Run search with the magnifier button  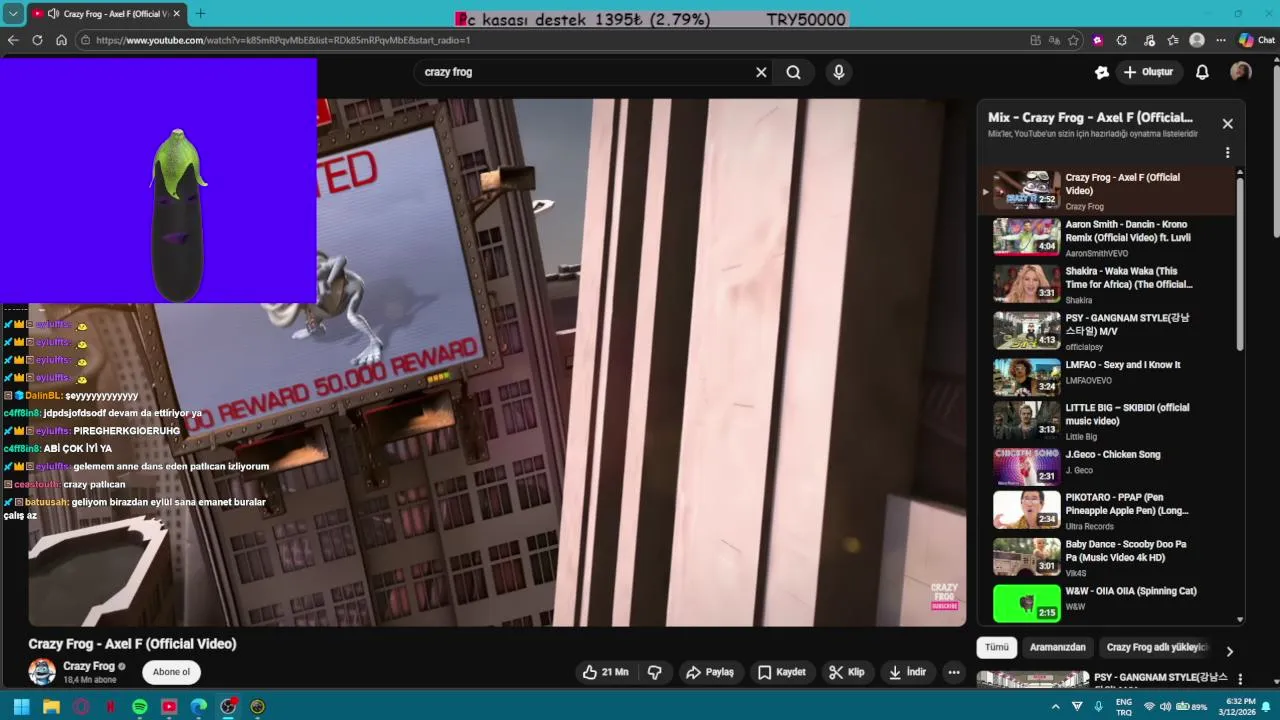(x=793, y=72)
